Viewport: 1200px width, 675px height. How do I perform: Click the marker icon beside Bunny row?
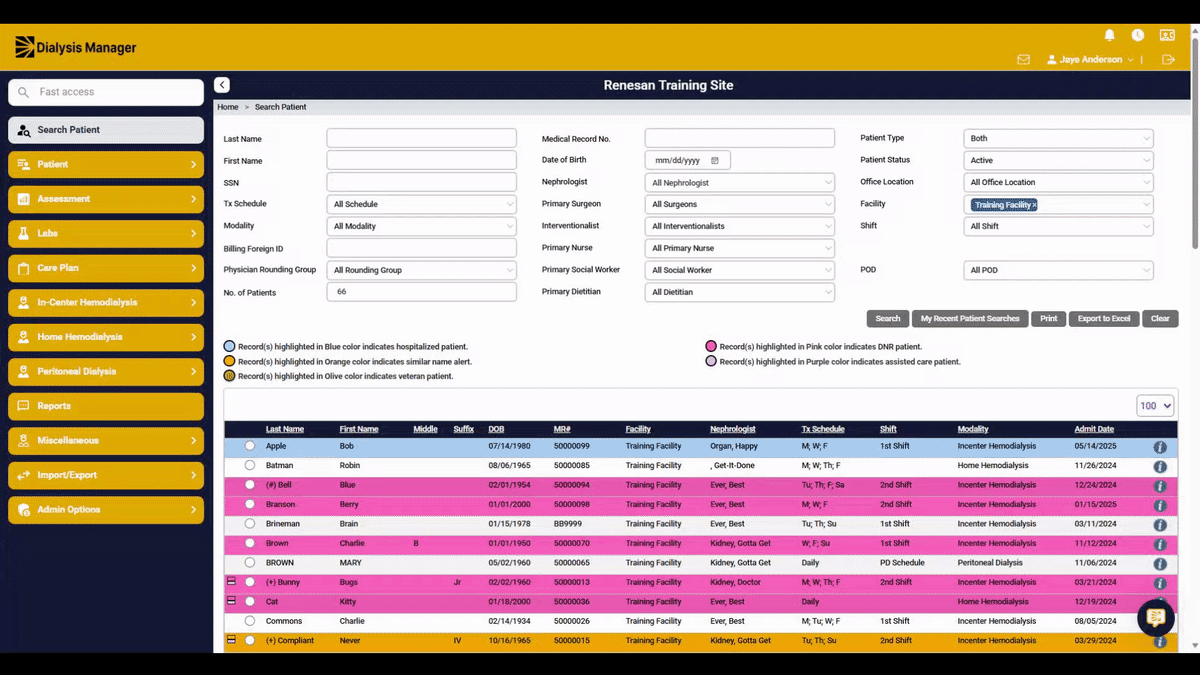232,581
